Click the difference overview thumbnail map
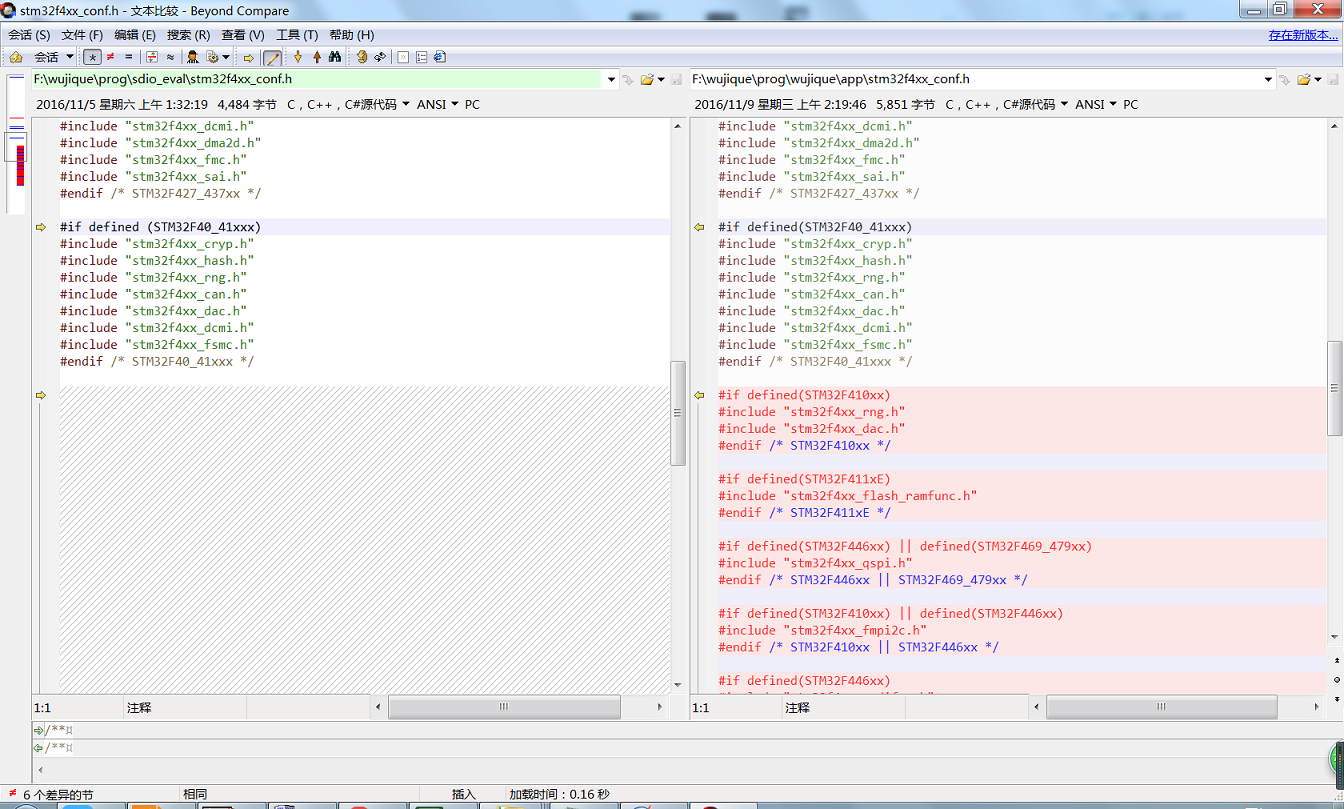 tap(15, 143)
